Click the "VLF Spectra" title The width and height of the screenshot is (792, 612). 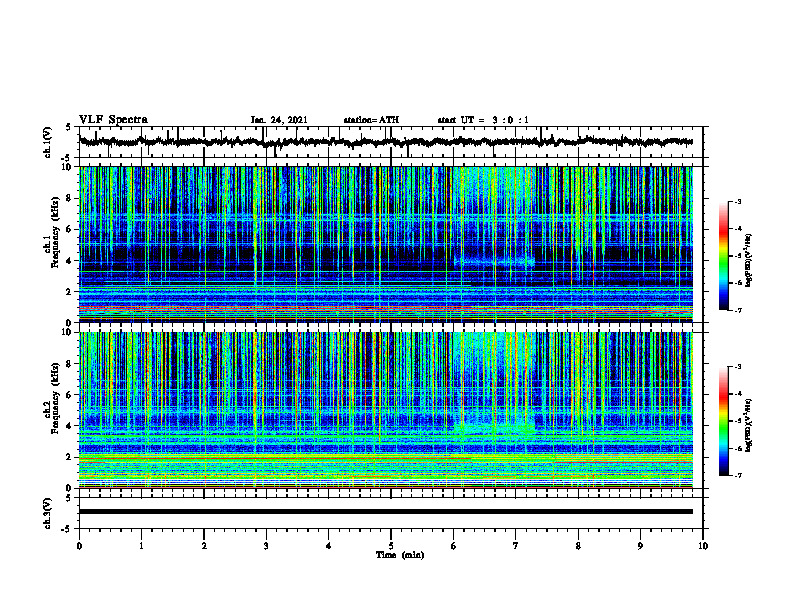point(113,120)
